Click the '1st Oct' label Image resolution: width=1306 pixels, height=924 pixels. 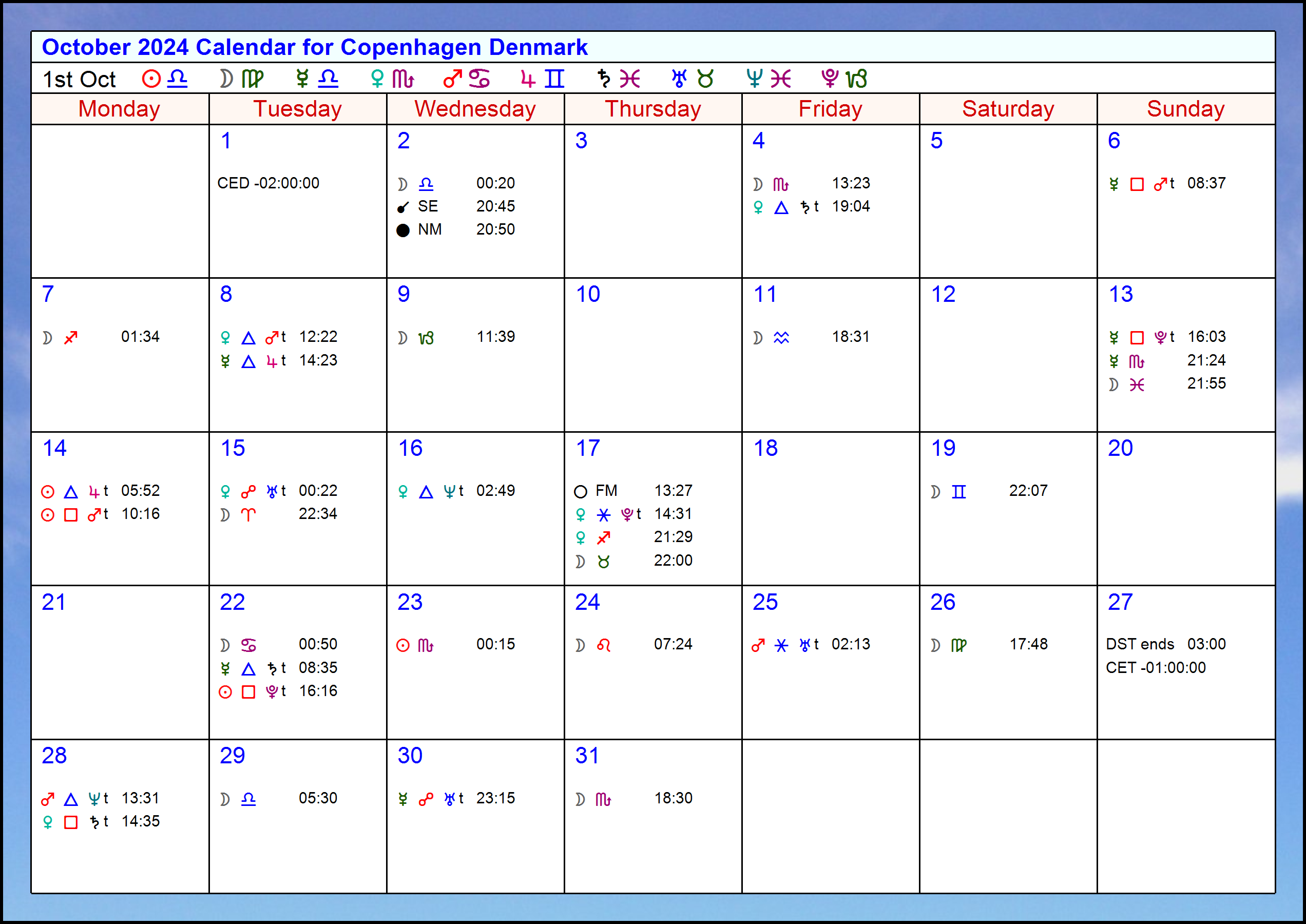79,79
